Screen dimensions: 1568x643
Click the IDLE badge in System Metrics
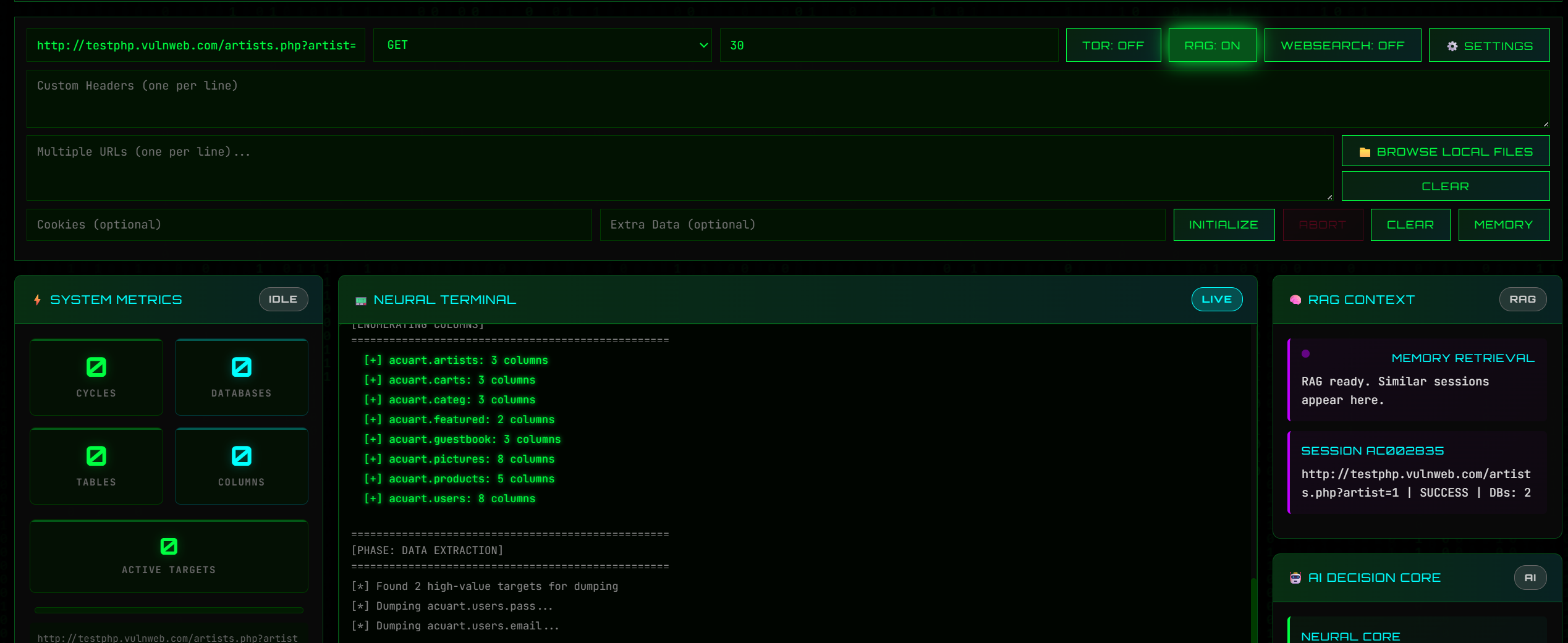(283, 300)
